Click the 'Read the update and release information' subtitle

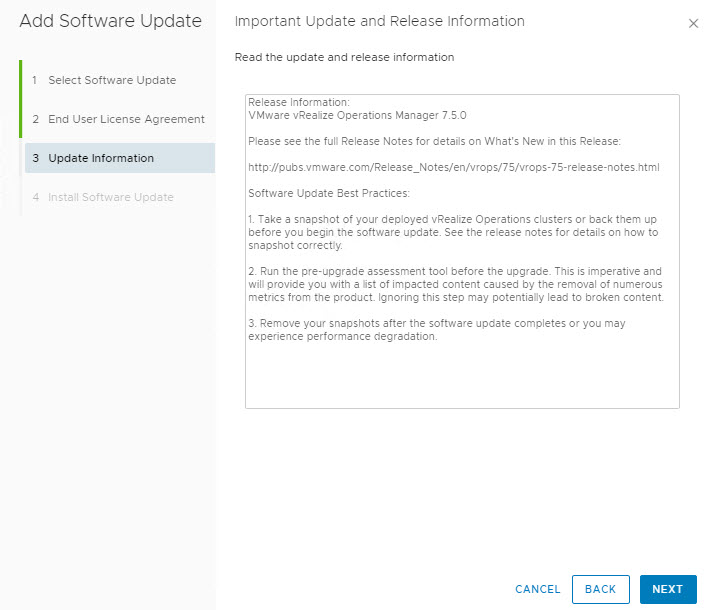tap(344, 57)
